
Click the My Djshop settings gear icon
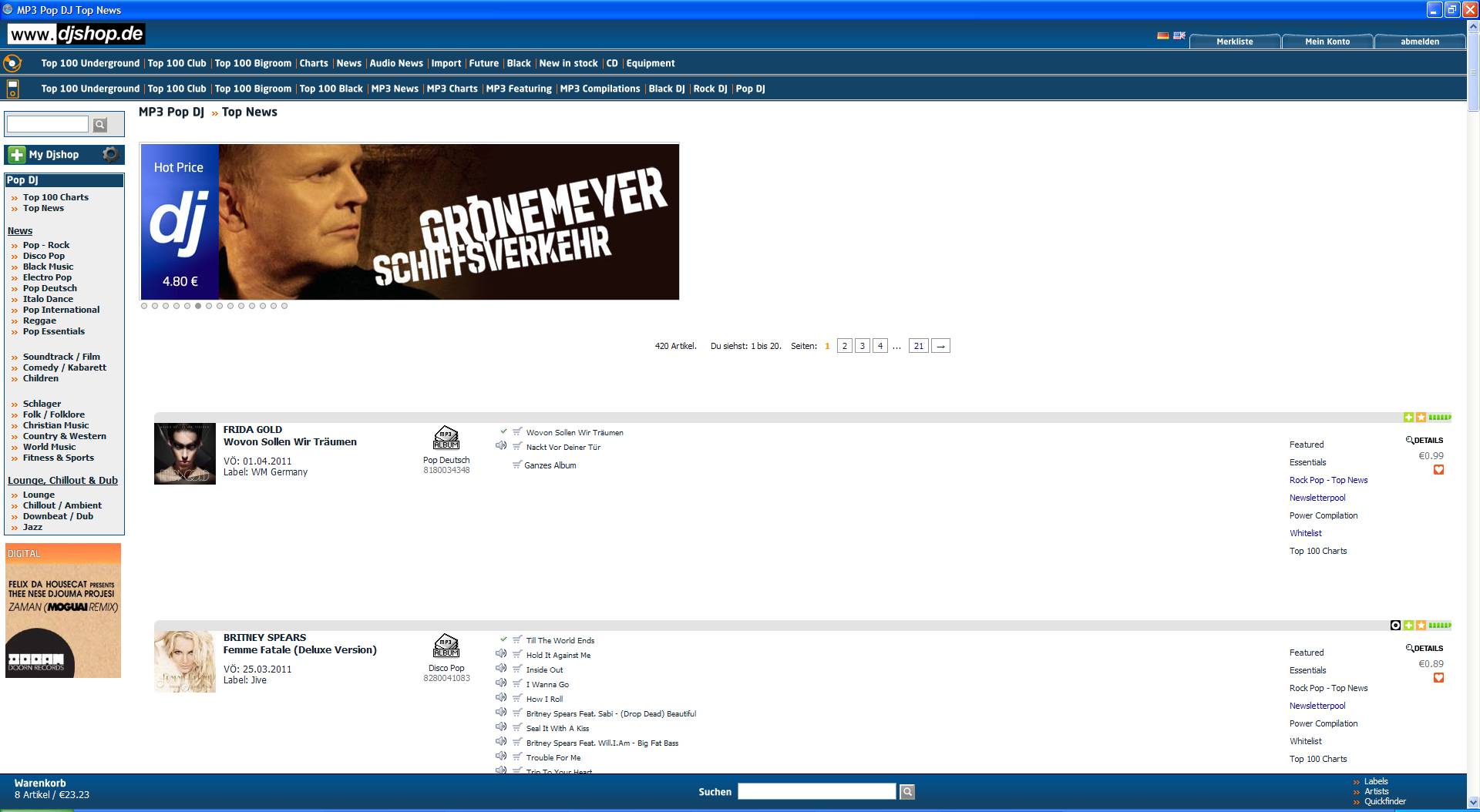pyautogui.click(x=110, y=154)
